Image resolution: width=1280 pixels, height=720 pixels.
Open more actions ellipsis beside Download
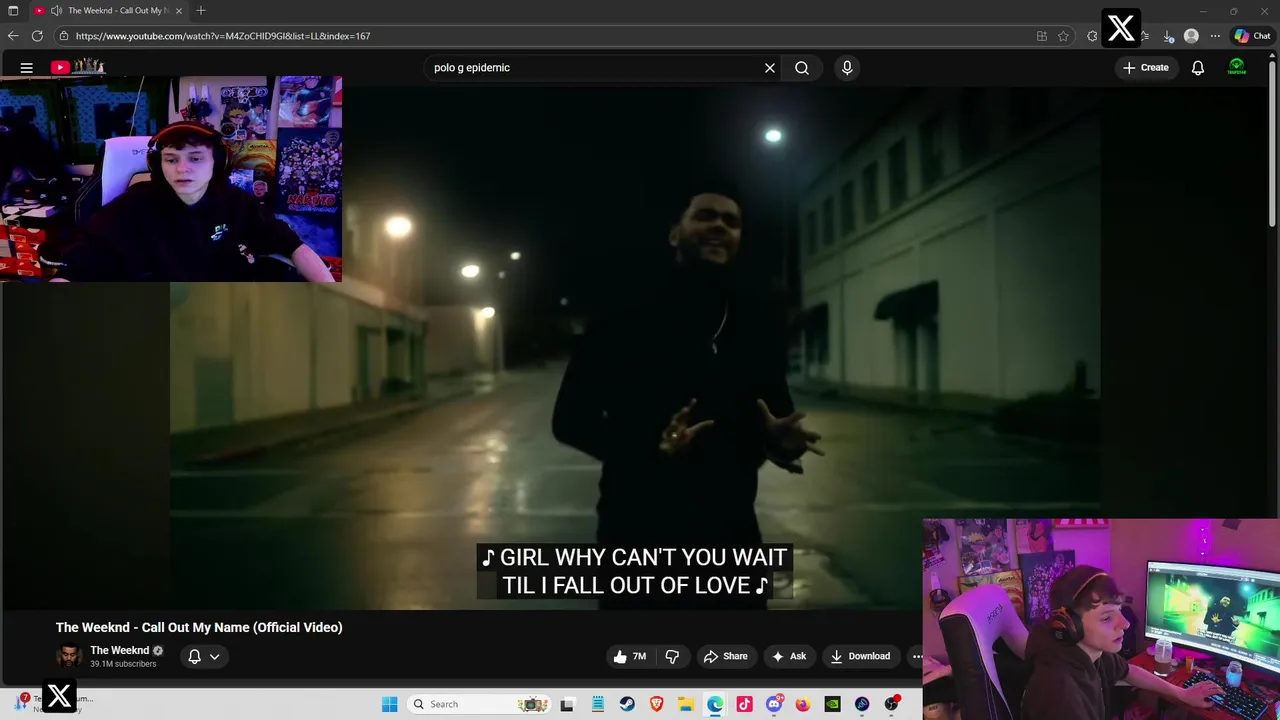click(916, 656)
